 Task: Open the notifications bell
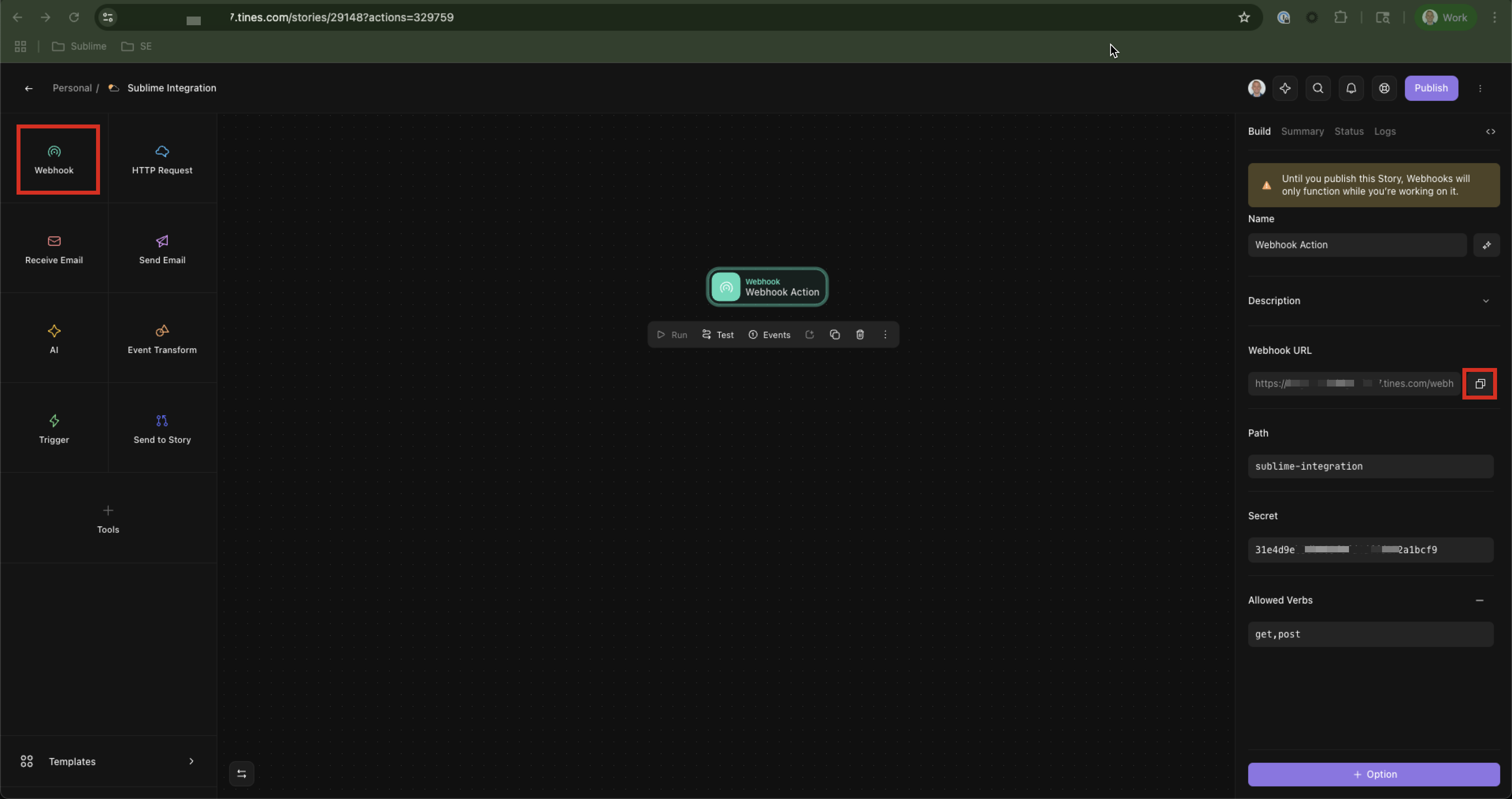[x=1351, y=88]
